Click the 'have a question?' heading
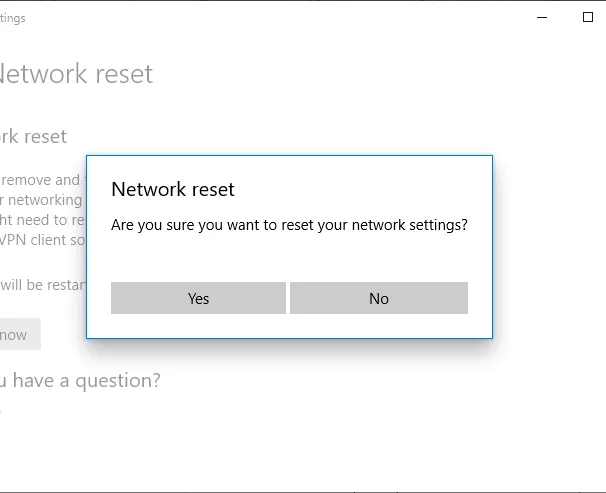606x493 pixels. pos(80,380)
